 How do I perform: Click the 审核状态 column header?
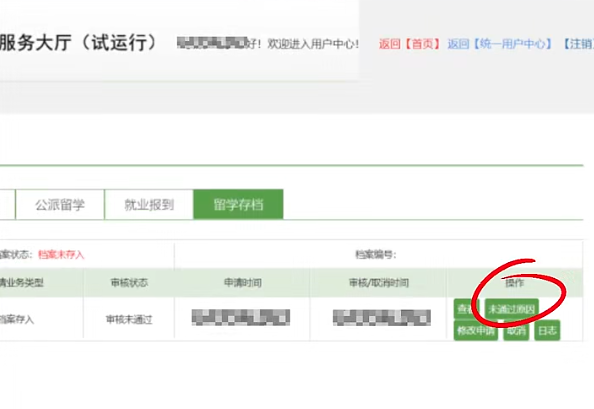[x=129, y=283]
